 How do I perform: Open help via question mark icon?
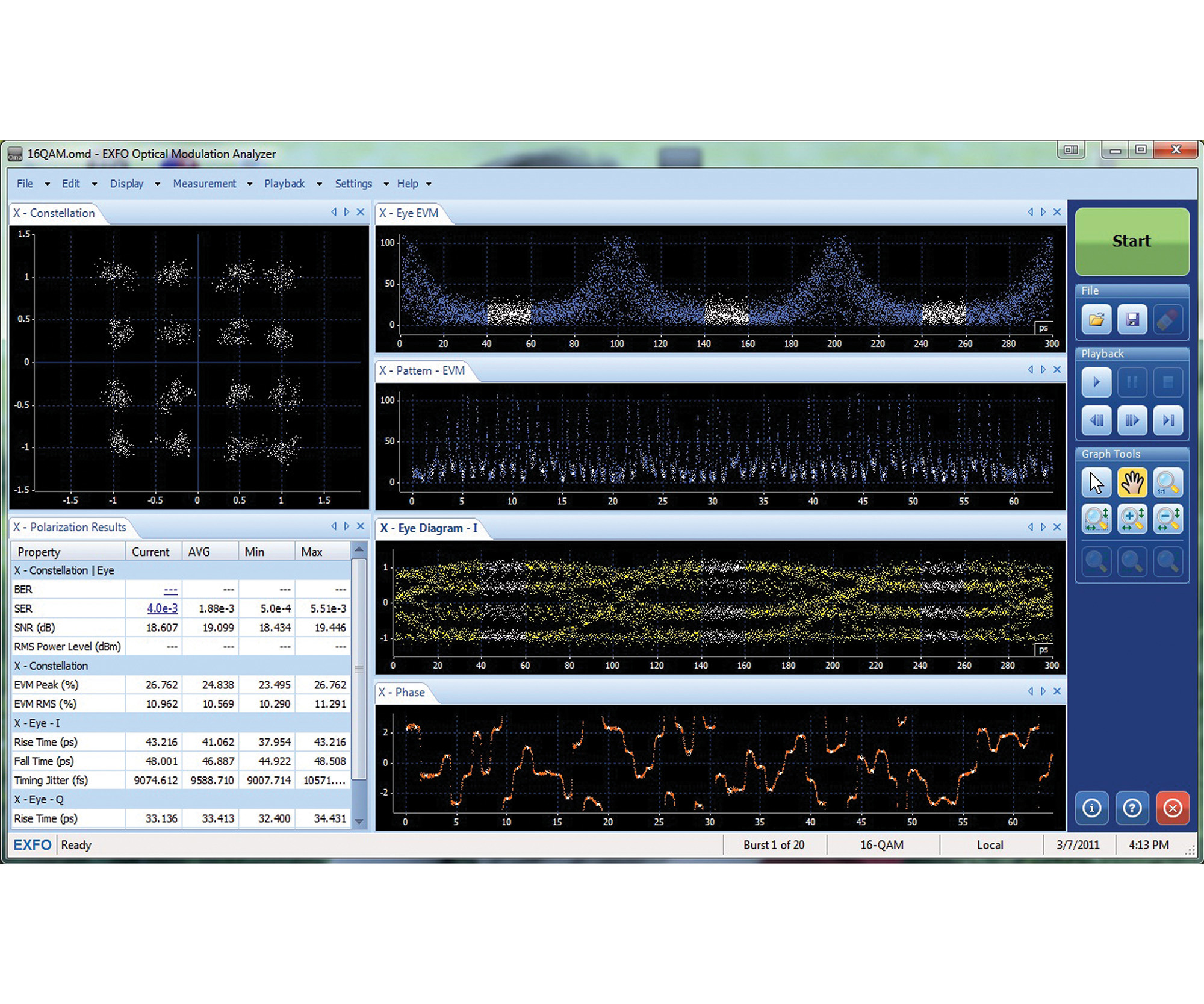pyautogui.click(x=1132, y=808)
